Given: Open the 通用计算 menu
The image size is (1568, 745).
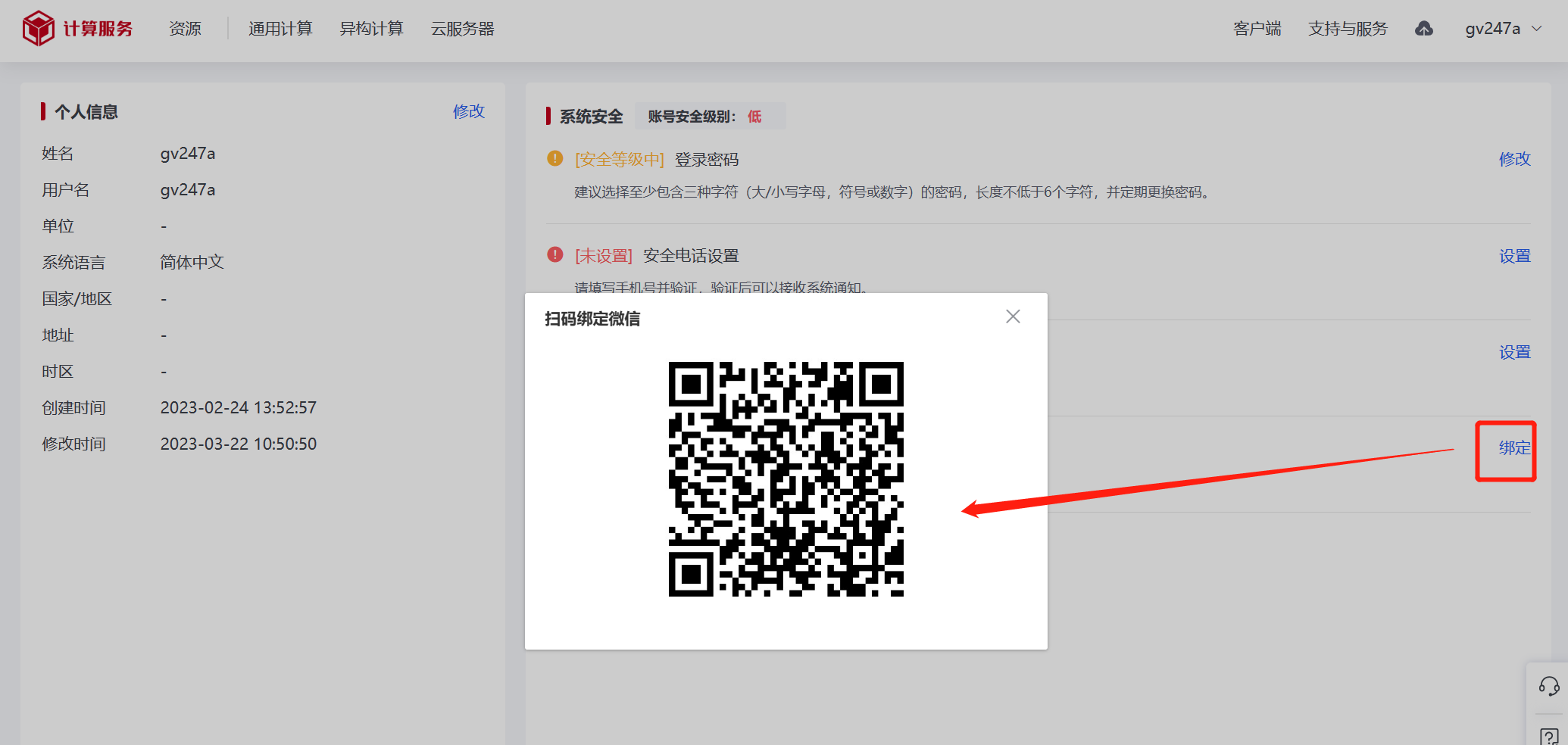Looking at the screenshot, I should click(x=280, y=29).
